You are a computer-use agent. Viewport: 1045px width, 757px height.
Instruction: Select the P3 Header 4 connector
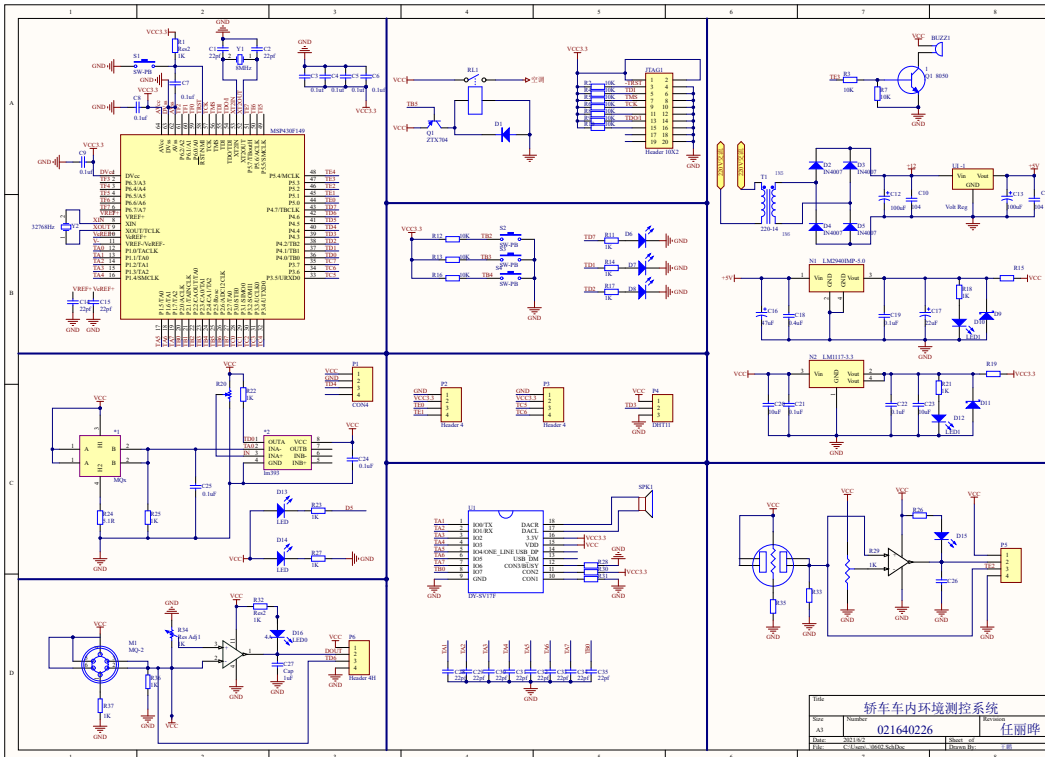click(x=554, y=404)
